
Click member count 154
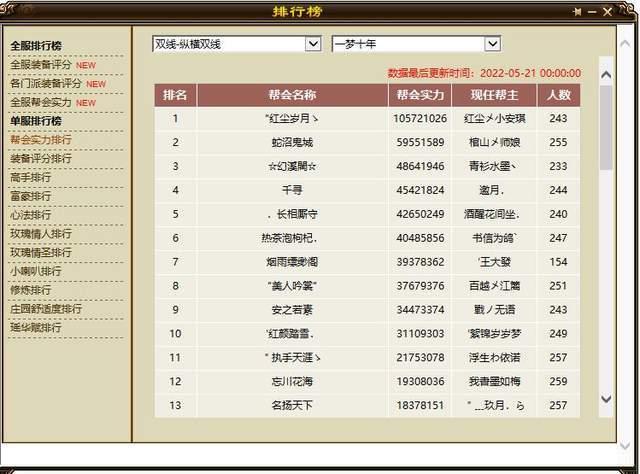pyautogui.click(x=558, y=262)
